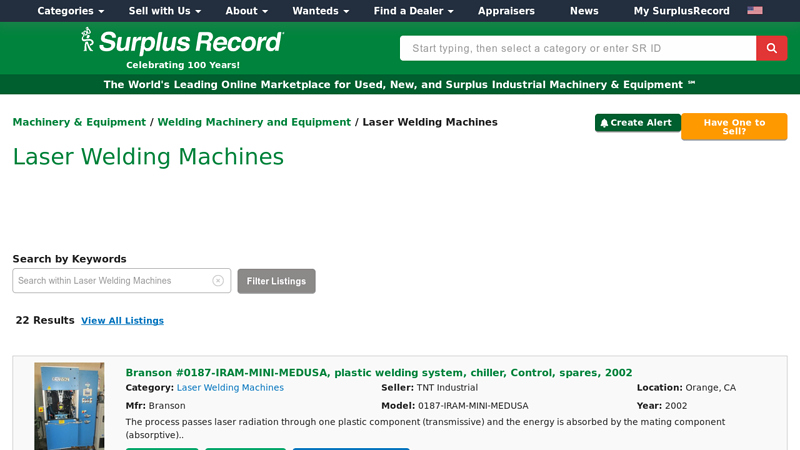Click the 'Year: 2002' text
Image resolution: width=800 pixels, height=450 pixels.
[x=662, y=406]
